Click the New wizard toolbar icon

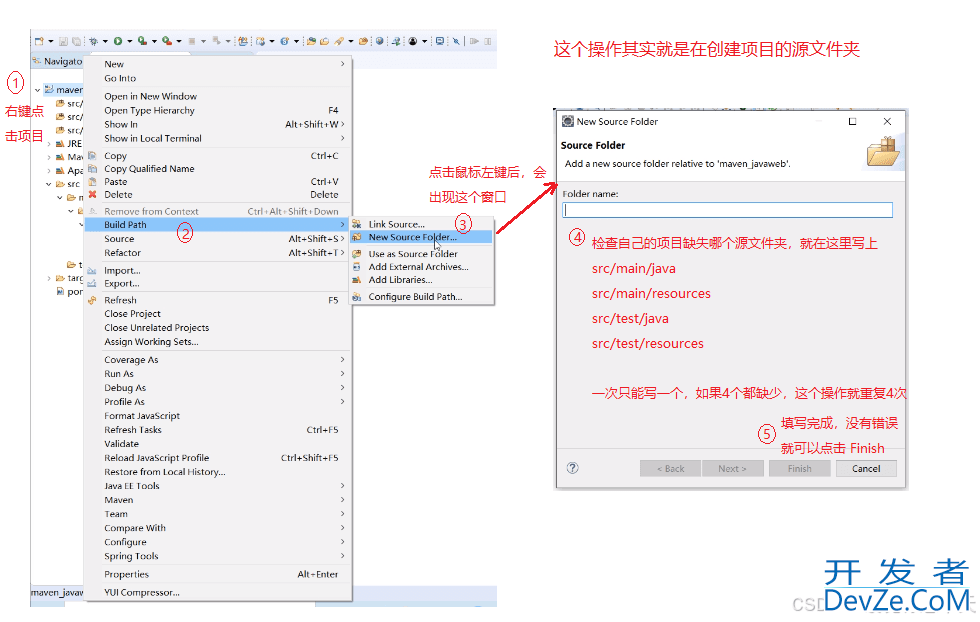(x=39, y=41)
